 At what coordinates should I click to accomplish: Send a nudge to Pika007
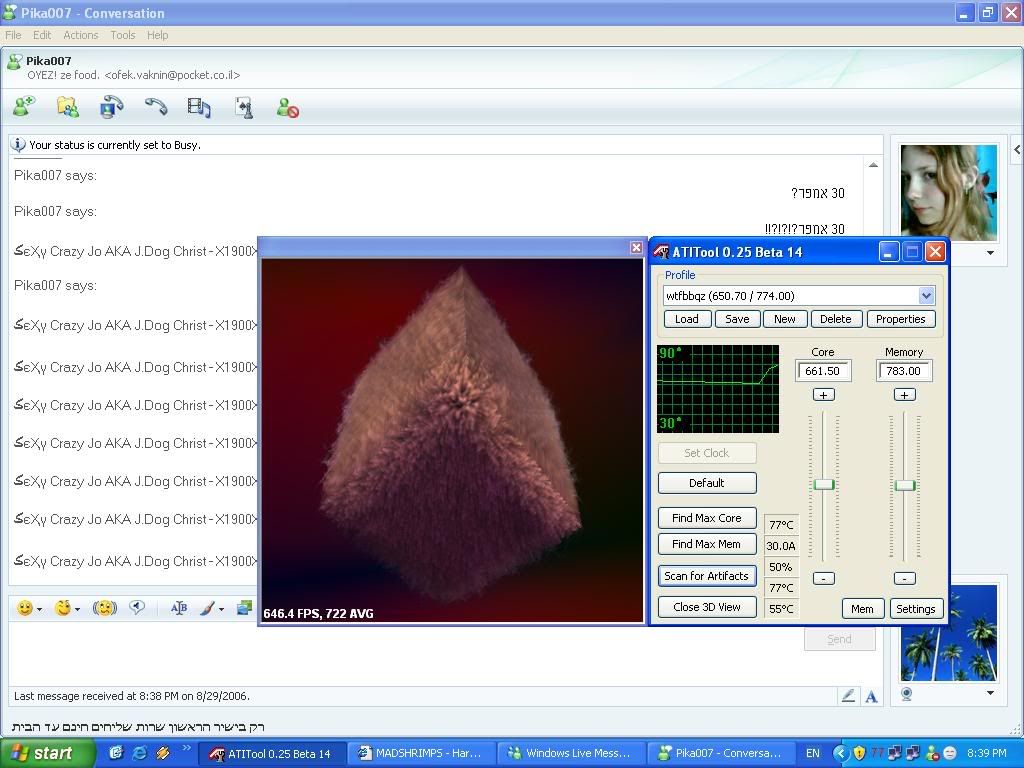tap(104, 608)
